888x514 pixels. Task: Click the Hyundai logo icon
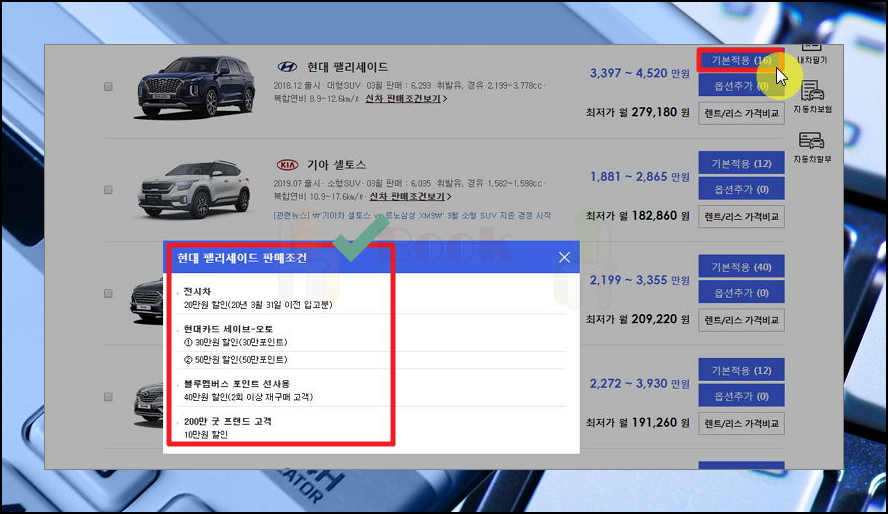(x=287, y=67)
